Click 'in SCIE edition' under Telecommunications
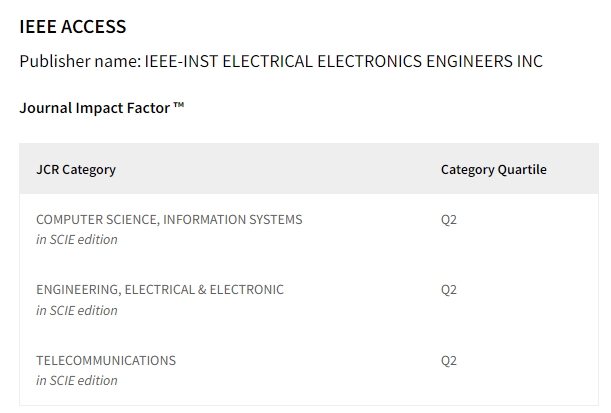This screenshot has height=413, width=611. pyautogui.click(x=77, y=381)
